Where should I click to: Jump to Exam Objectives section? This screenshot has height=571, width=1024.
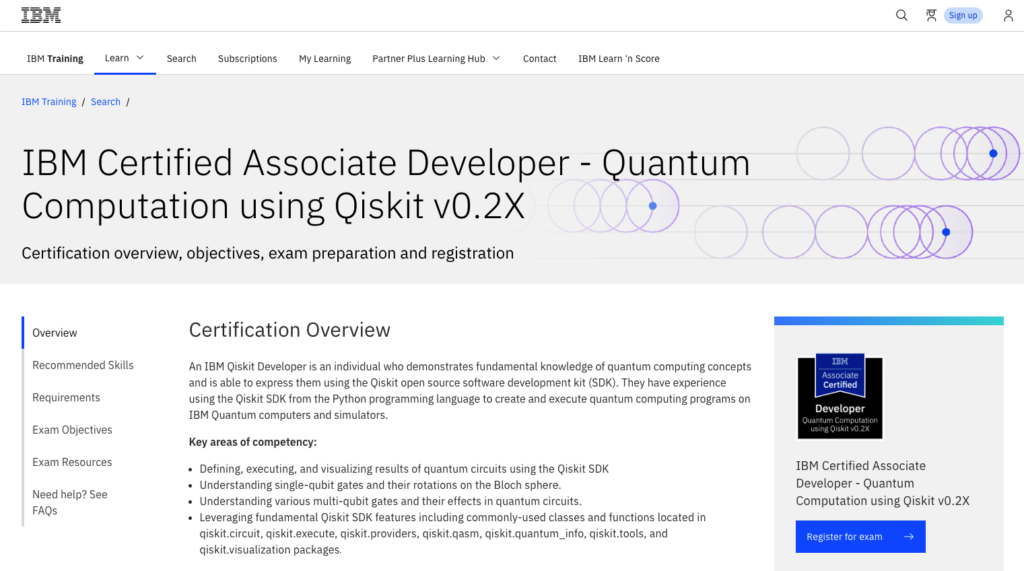pos(72,430)
